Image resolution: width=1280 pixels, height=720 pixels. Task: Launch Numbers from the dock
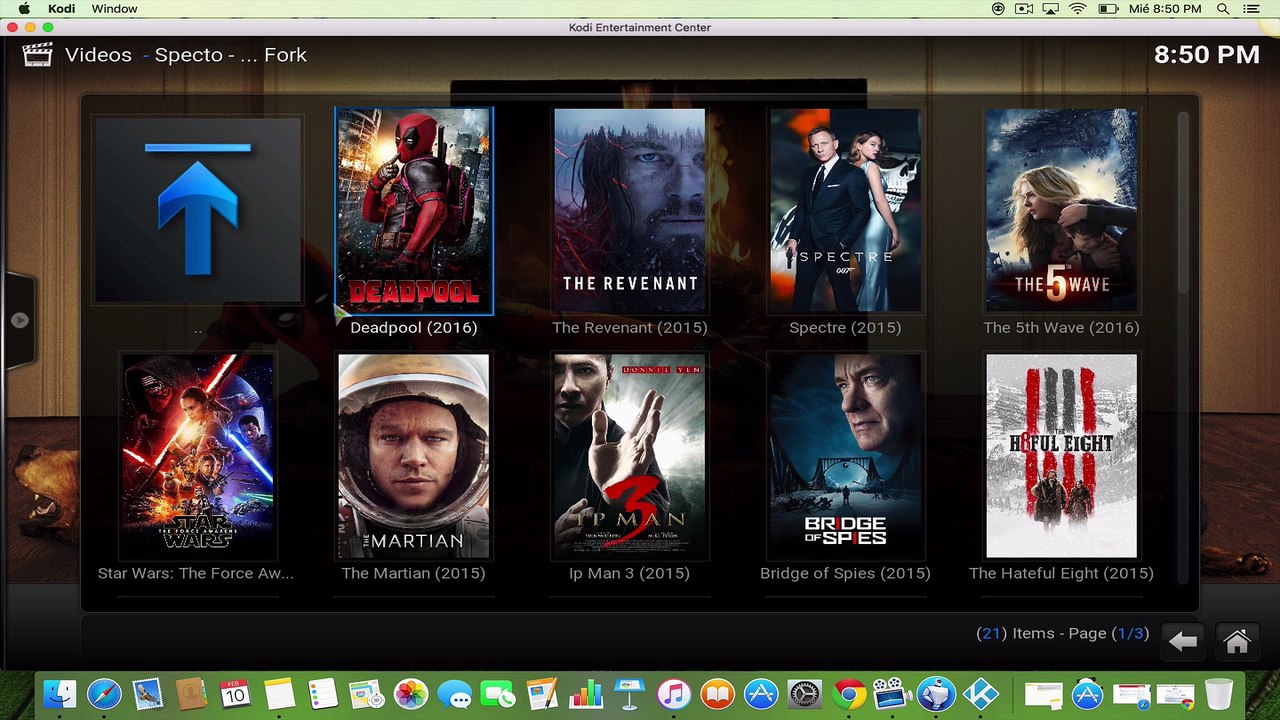pyautogui.click(x=586, y=694)
